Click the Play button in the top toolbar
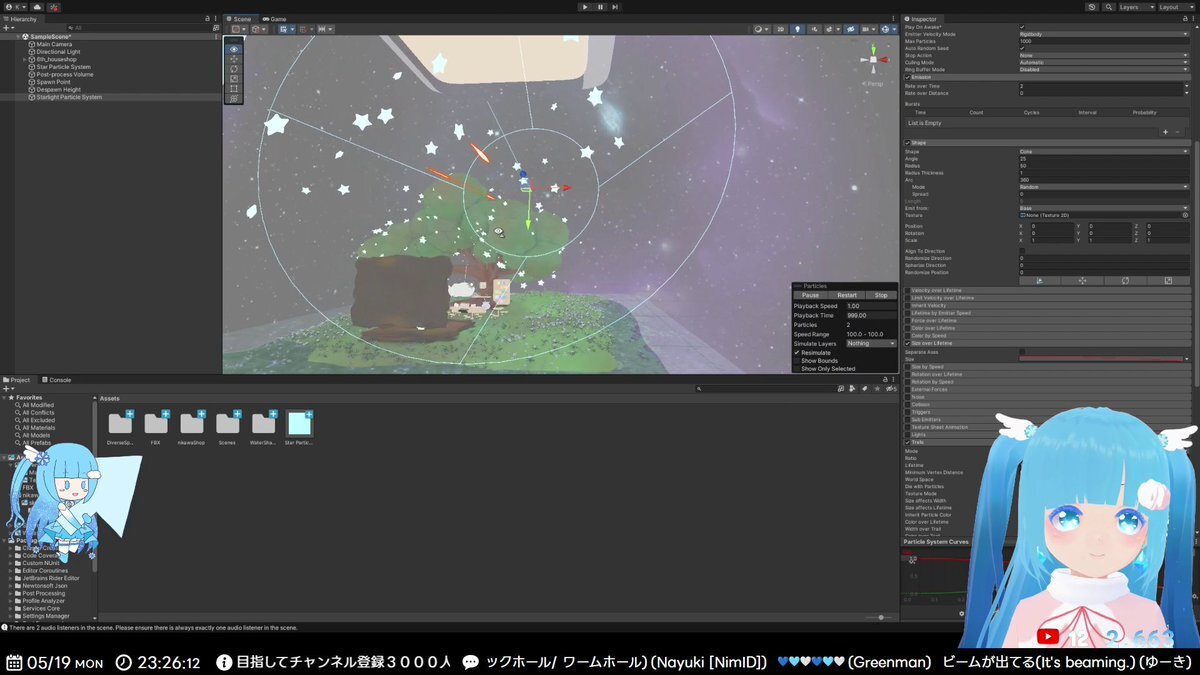Viewport: 1200px width, 675px height. (x=586, y=7)
